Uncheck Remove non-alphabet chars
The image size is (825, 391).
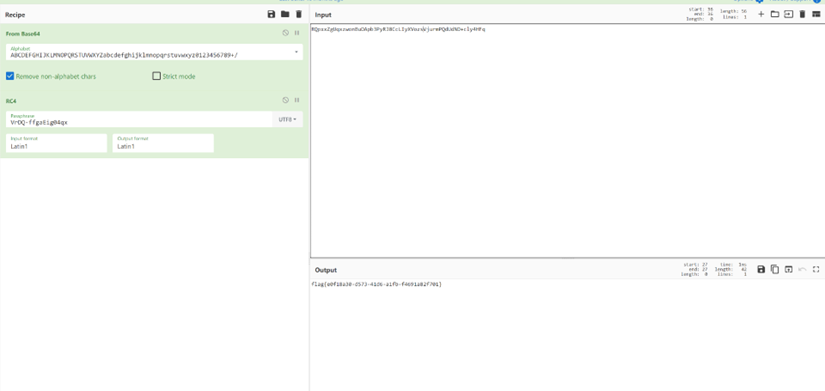(x=9, y=76)
